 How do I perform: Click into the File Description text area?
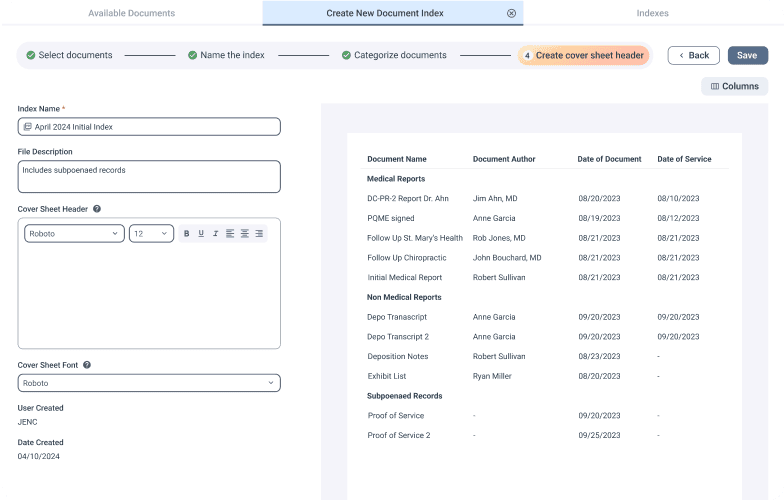click(149, 176)
